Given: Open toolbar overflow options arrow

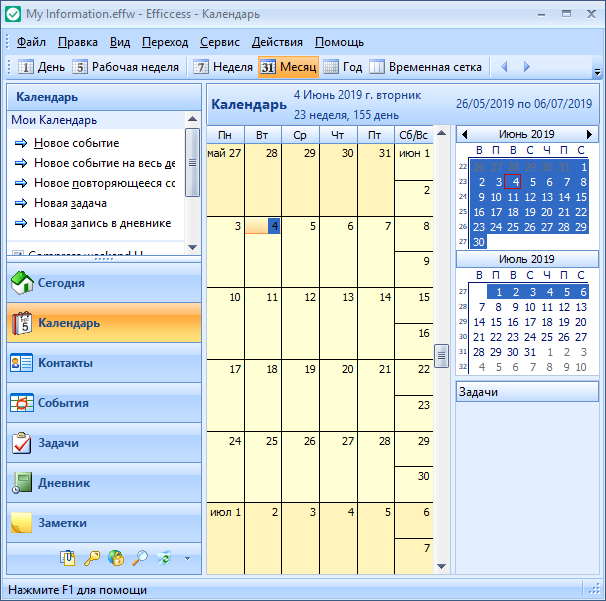Looking at the screenshot, I should (597, 72).
